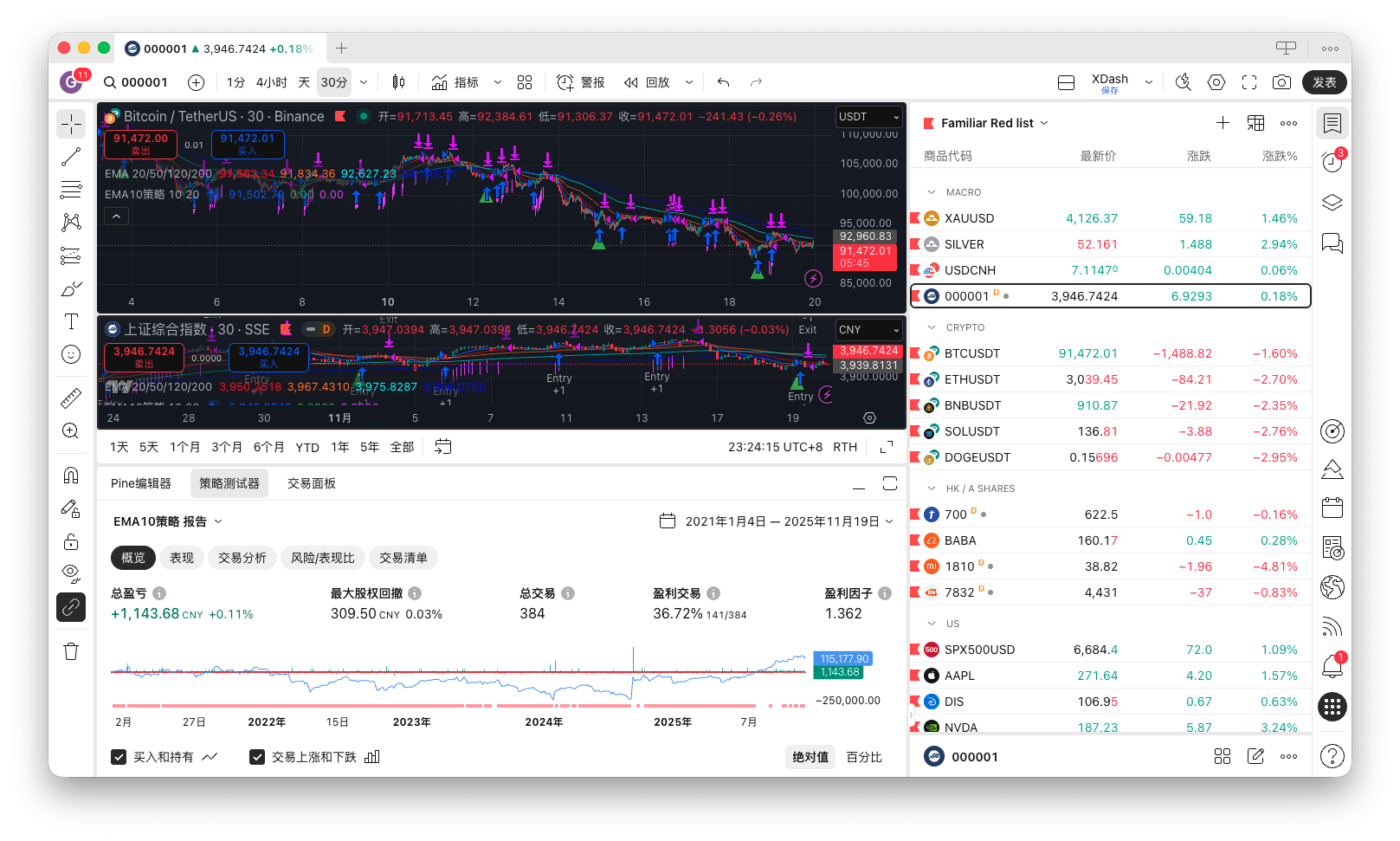
Task: Uncheck the 交易上涨和下跌 checkbox
Action: (x=257, y=757)
